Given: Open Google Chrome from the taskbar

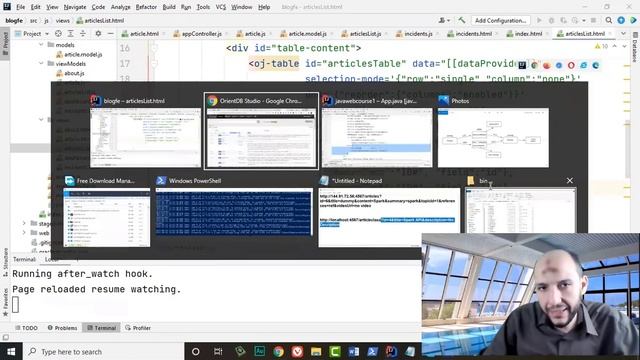Looking at the screenshot, I should [278, 351].
